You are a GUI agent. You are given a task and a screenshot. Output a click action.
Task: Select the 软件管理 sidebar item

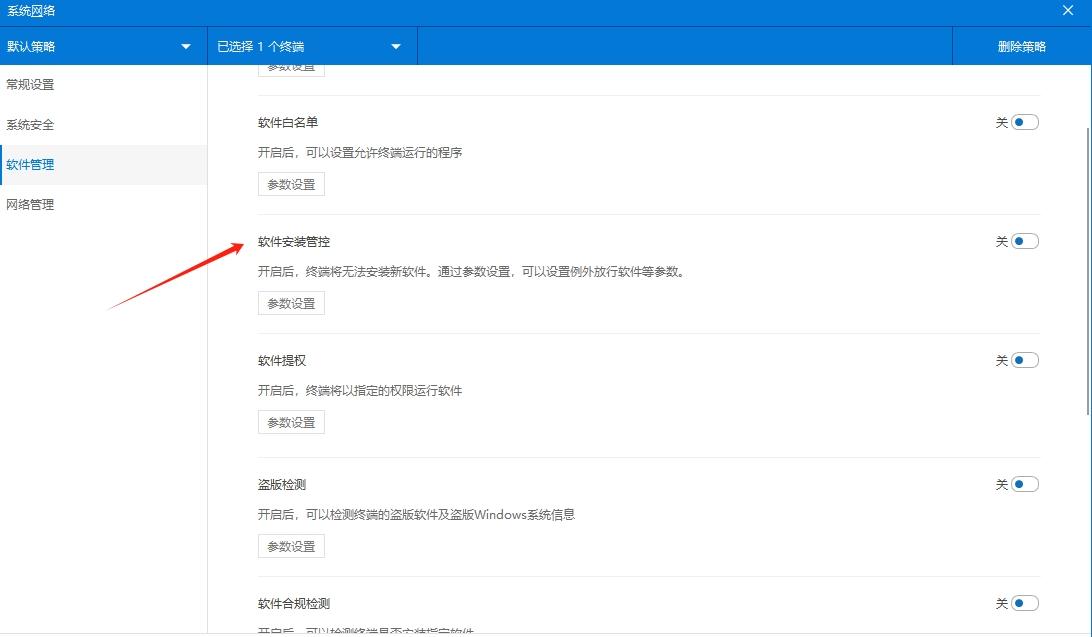click(103, 164)
